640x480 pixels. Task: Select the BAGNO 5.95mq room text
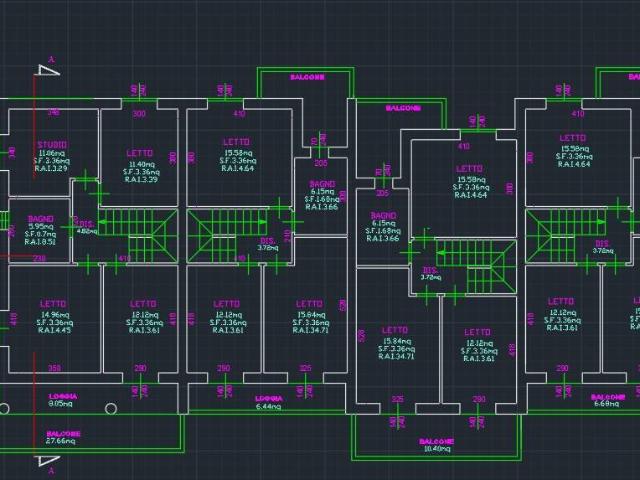[40, 230]
